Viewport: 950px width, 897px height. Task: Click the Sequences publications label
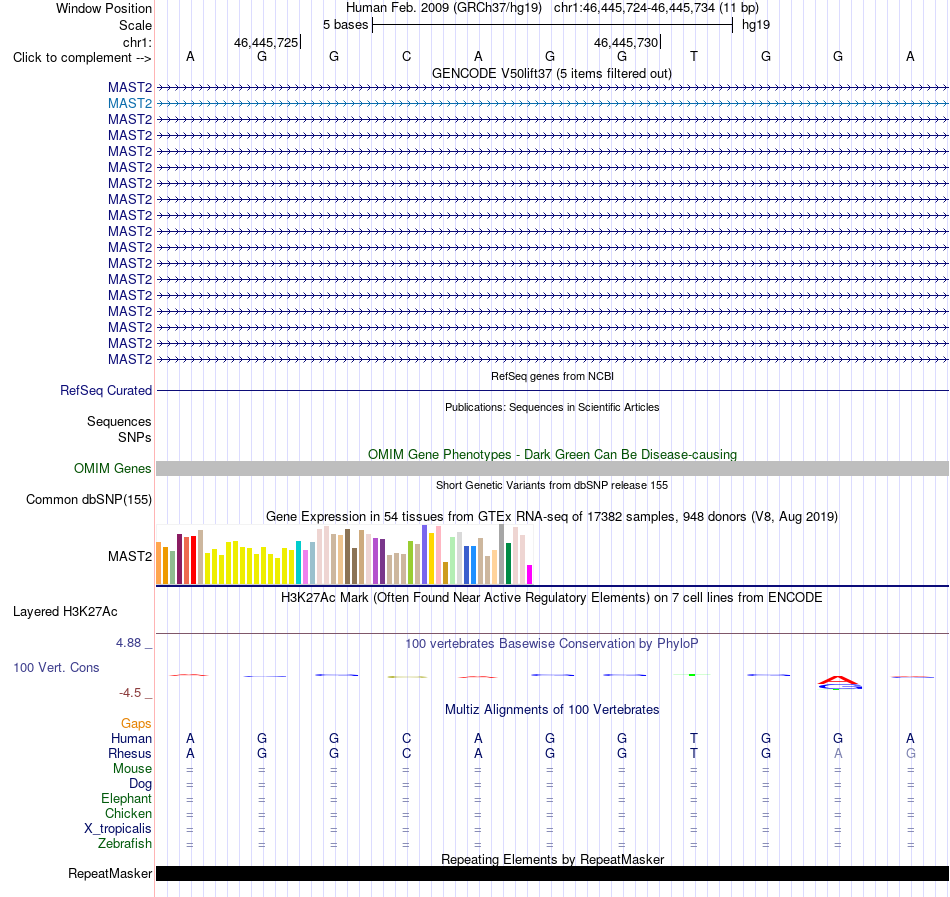click(119, 422)
